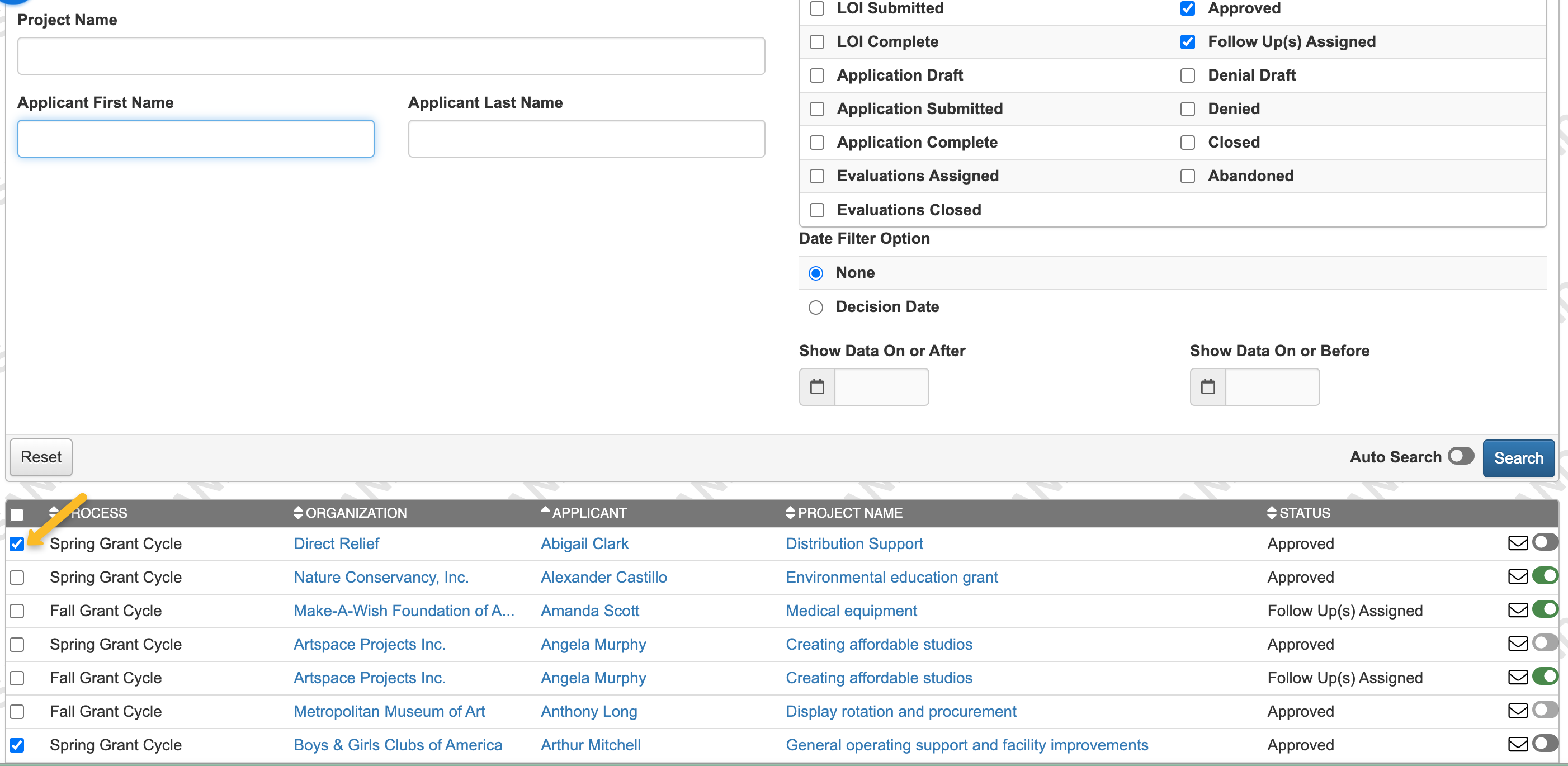Screen dimensions: 1568x766
Task: Click the envelope icon on Arthur Mitchell's row
Action: [x=1518, y=744]
